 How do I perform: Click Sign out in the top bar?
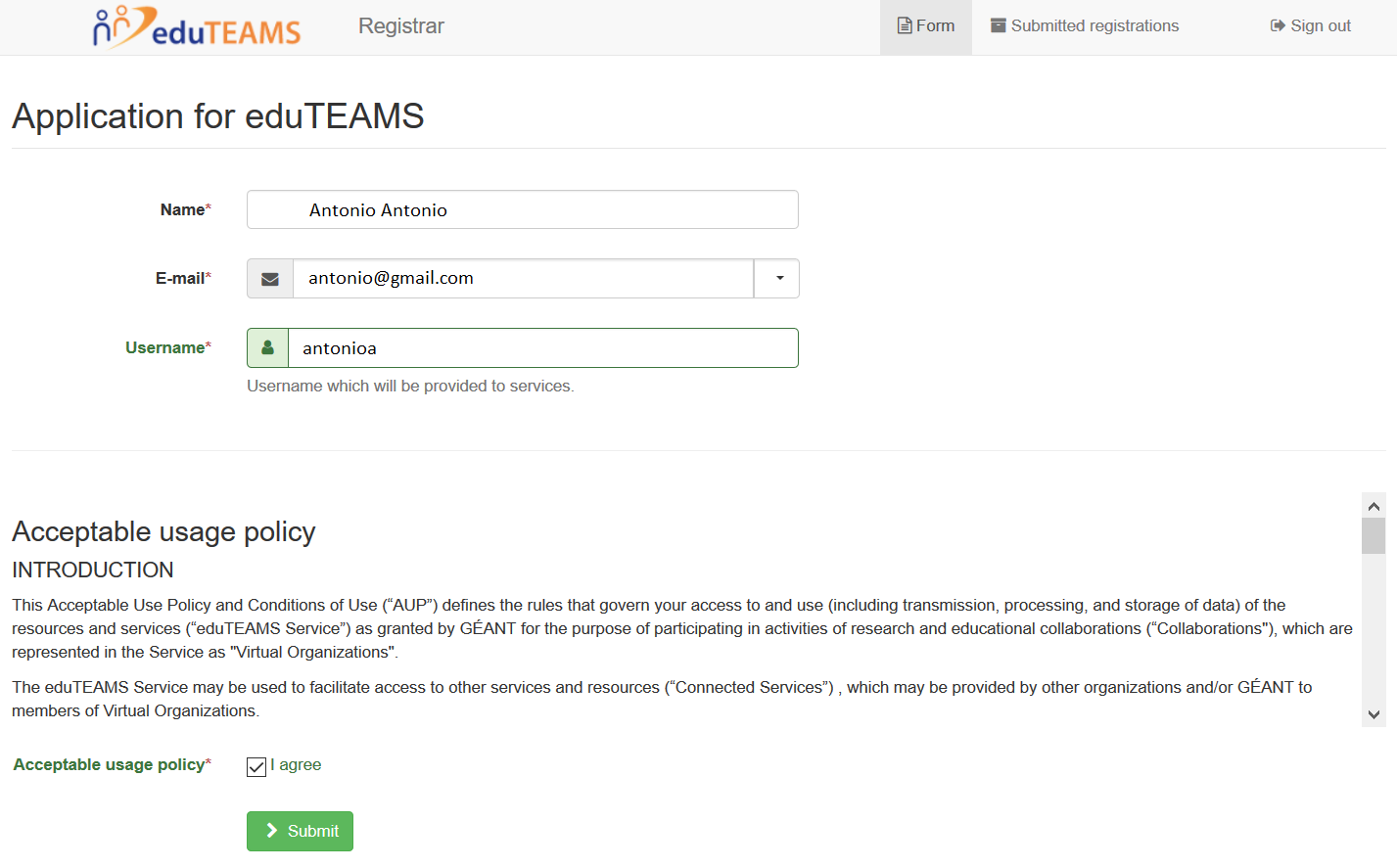(1311, 26)
